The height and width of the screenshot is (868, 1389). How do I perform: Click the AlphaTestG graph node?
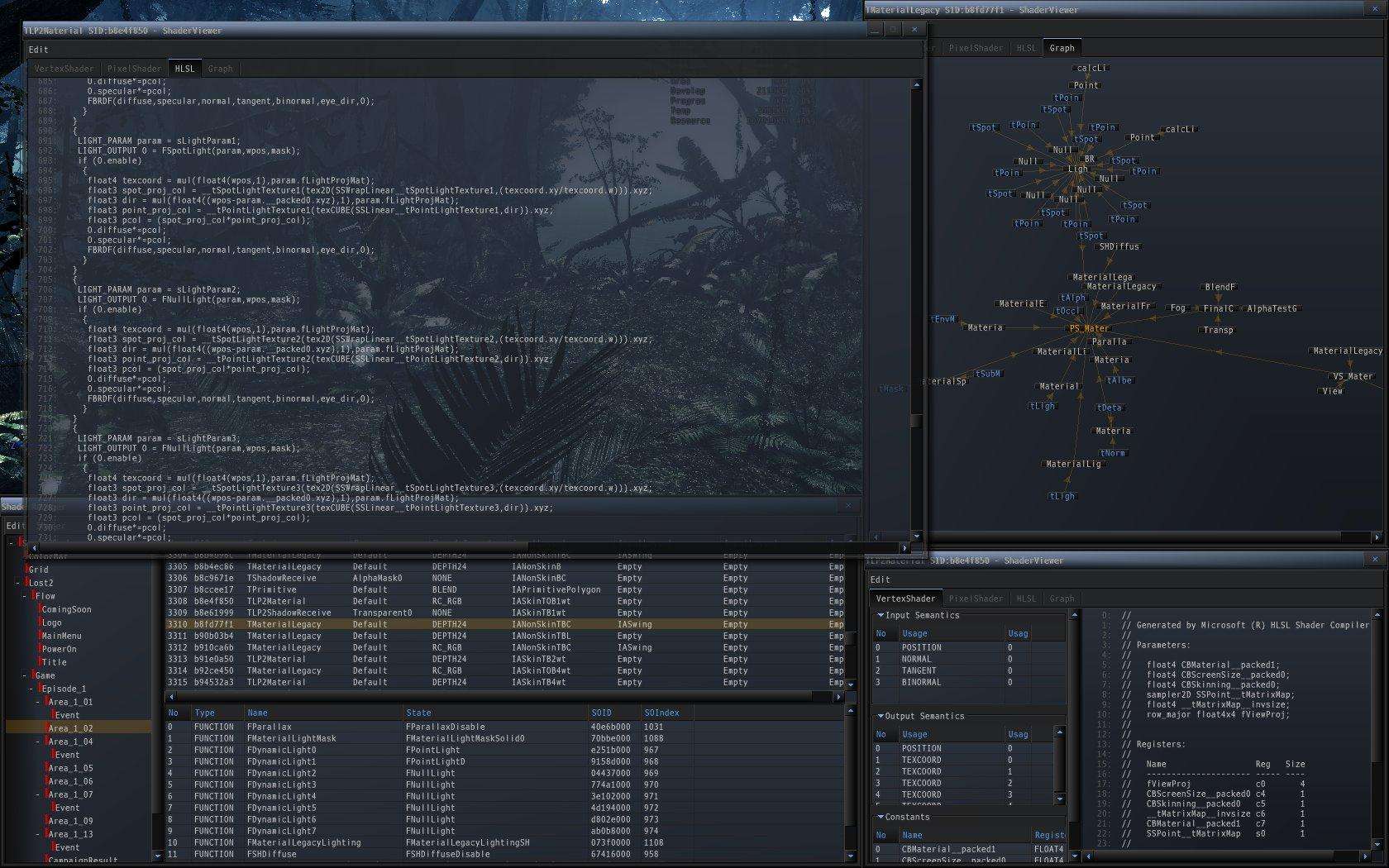click(1272, 308)
